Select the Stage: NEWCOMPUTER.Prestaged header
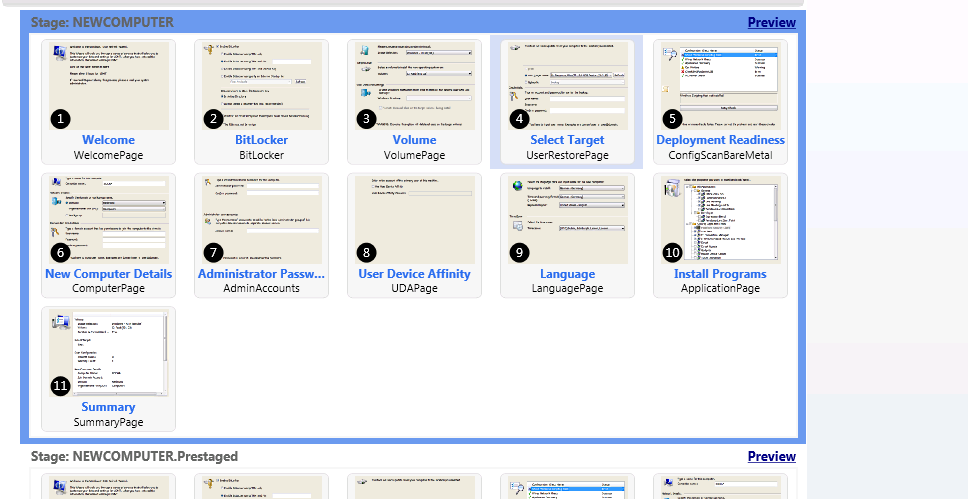The height and width of the screenshot is (499, 968). (134, 456)
